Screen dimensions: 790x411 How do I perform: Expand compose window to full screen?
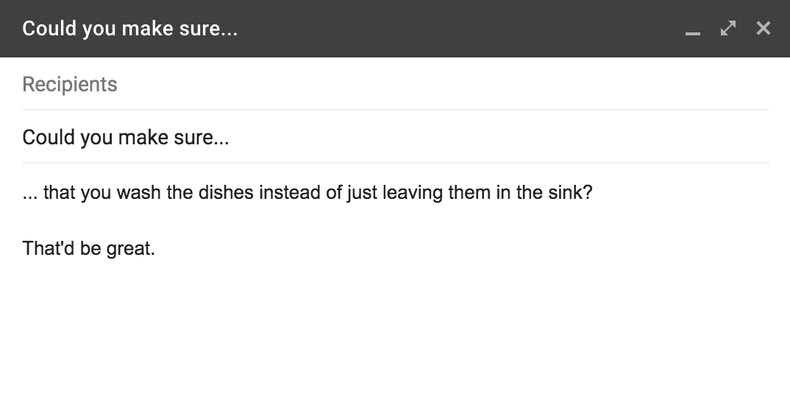click(728, 28)
